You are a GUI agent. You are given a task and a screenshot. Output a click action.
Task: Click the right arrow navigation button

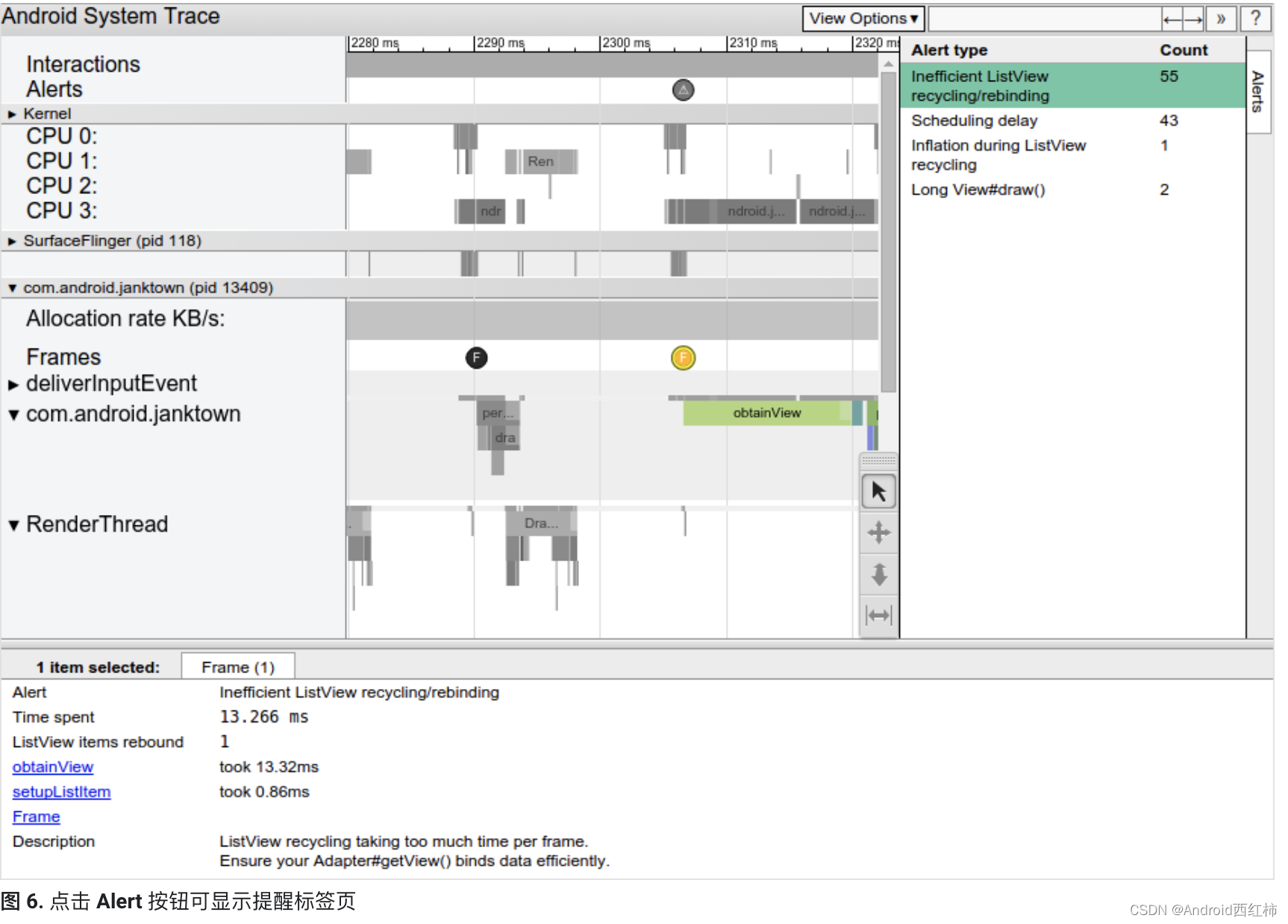(1193, 19)
